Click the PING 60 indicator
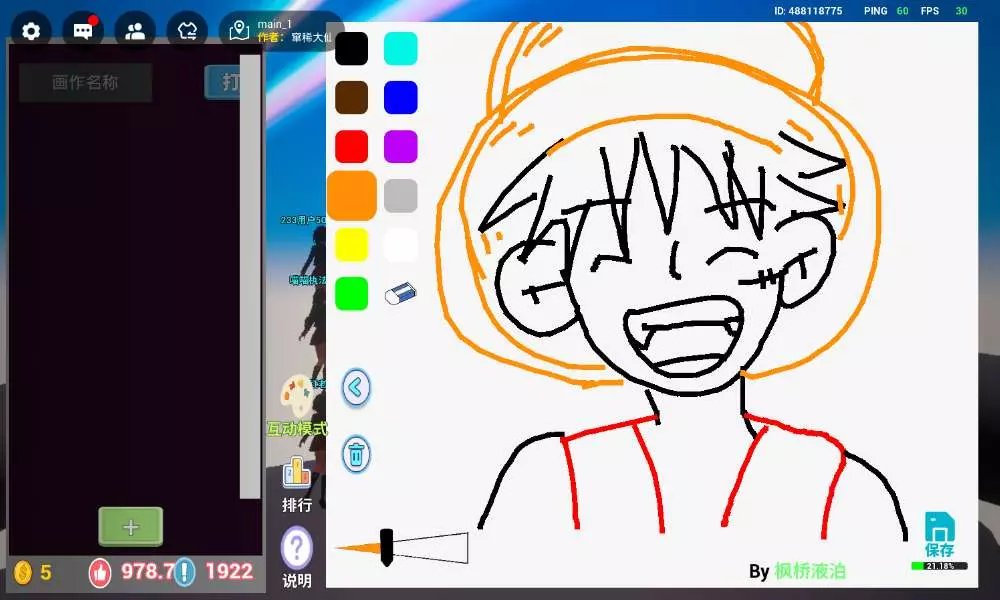1000x600 pixels. 886,11
